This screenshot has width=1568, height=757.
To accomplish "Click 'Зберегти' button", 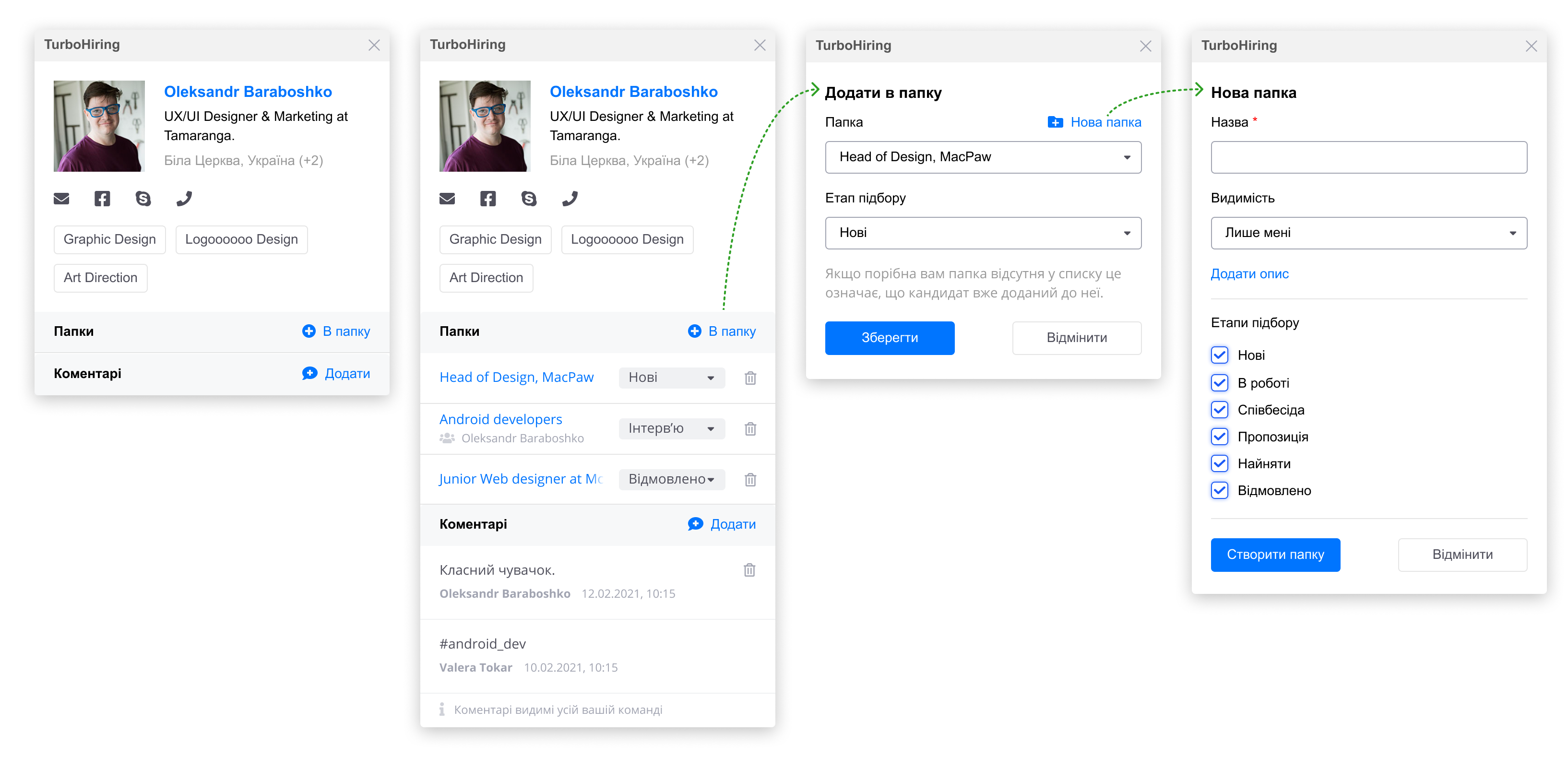I will point(889,338).
